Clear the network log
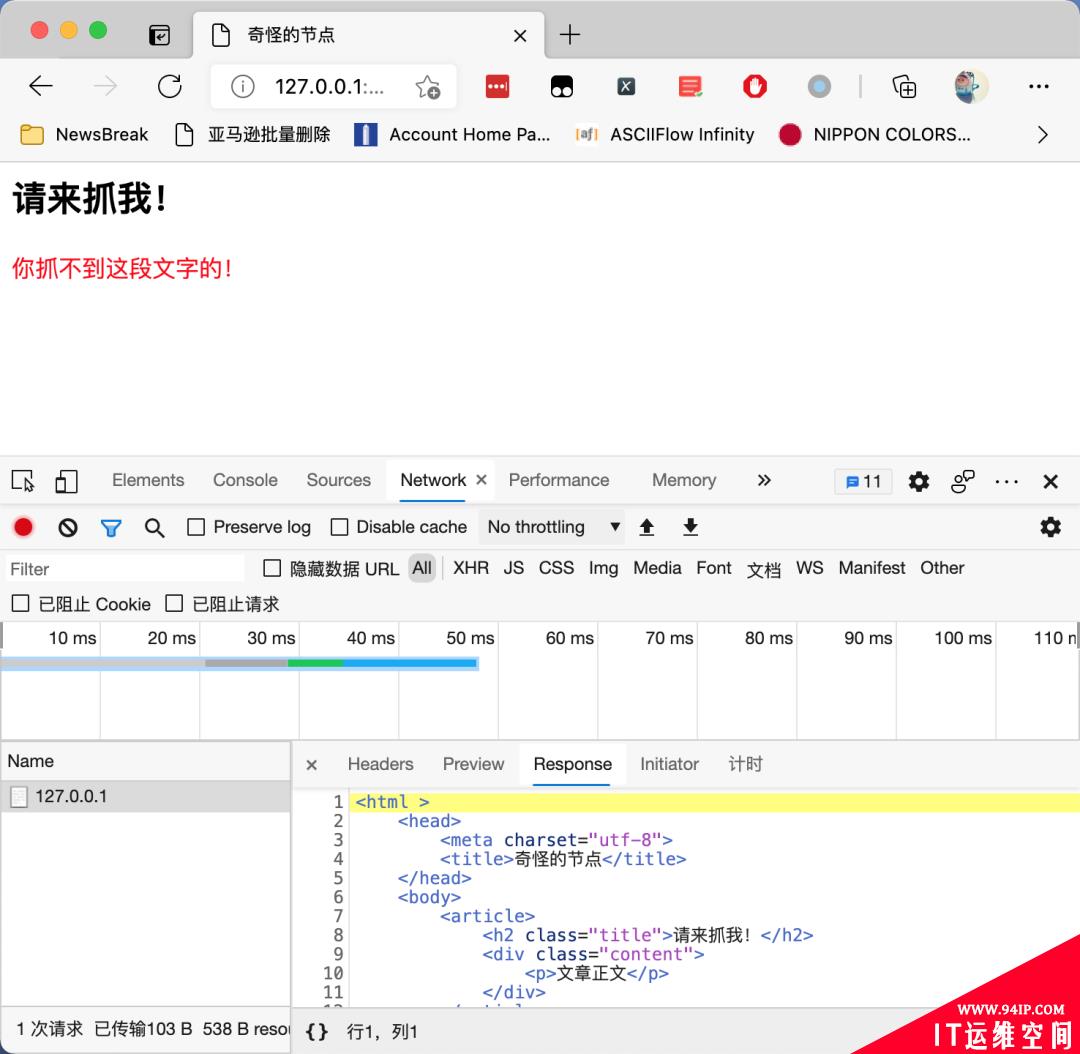Viewport: 1080px width, 1054px height. click(68, 528)
